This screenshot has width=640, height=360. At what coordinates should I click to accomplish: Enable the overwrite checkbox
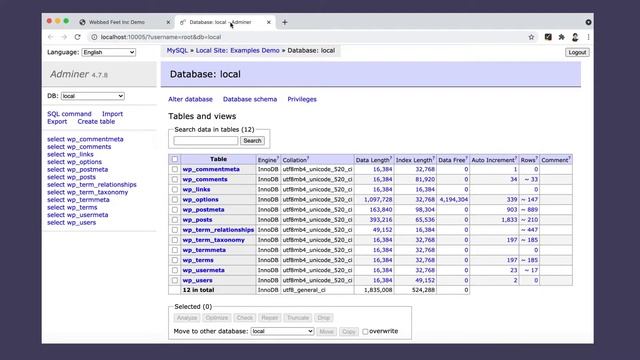tap(365, 331)
